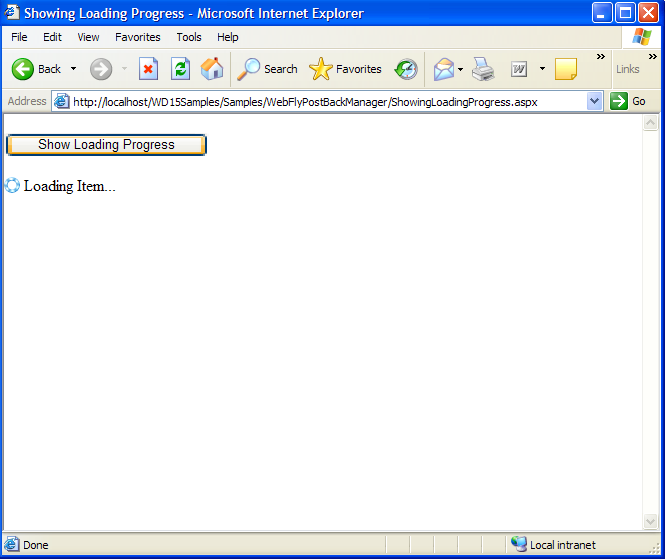Open the History toolbar icon
Image resolution: width=665 pixels, height=559 pixels.
point(406,69)
